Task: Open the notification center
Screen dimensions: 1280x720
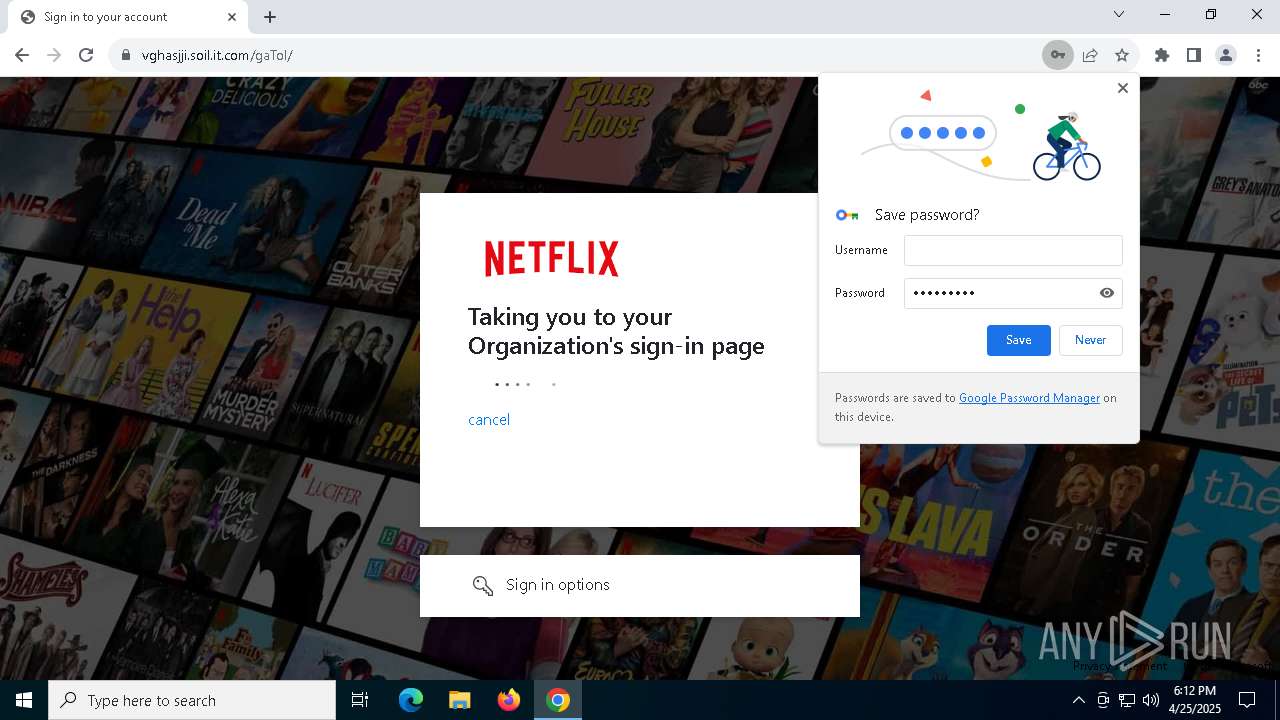Action: (1247, 700)
